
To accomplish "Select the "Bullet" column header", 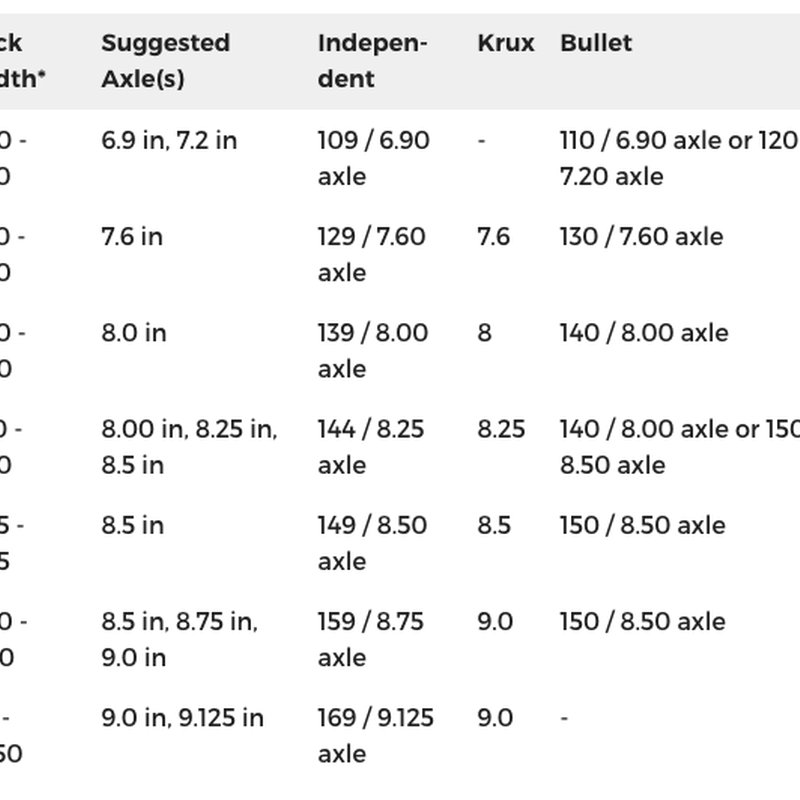I will pyautogui.click(x=596, y=44).
